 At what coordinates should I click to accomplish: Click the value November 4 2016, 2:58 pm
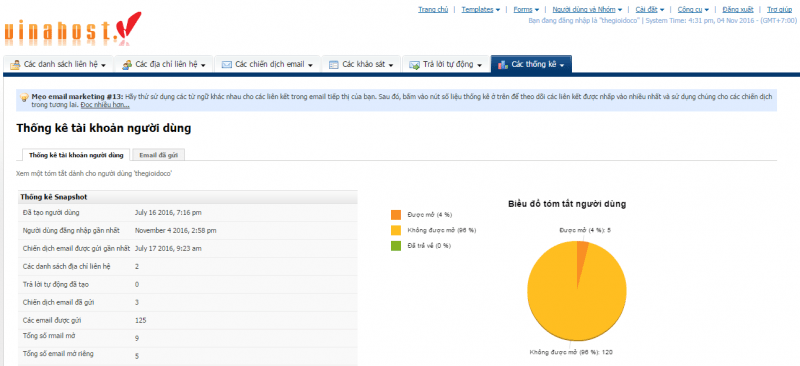click(176, 231)
